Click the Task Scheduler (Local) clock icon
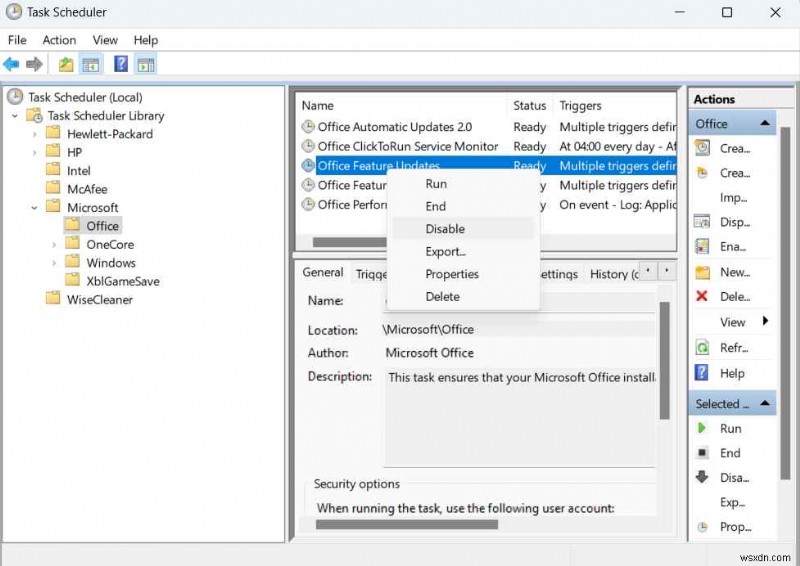800x566 pixels. pyautogui.click(x=15, y=96)
